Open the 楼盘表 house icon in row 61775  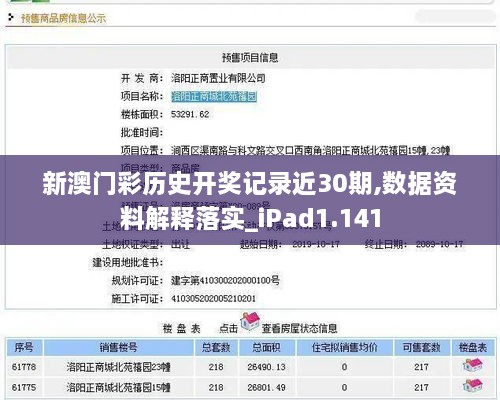click(473, 387)
